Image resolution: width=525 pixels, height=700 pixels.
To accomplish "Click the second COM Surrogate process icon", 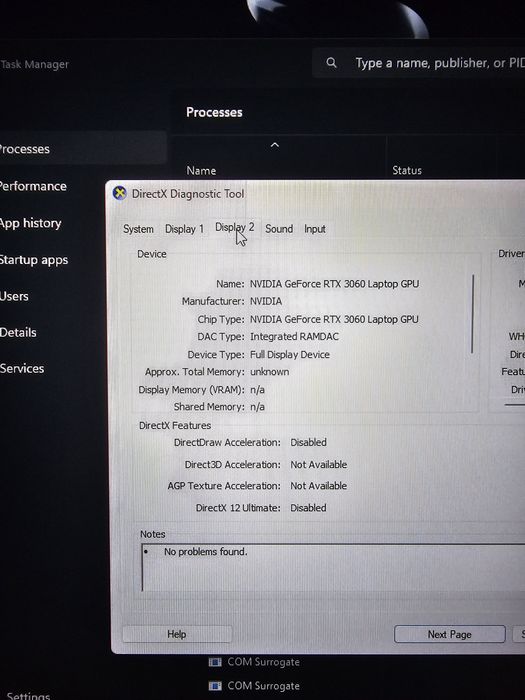I will point(215,685).
